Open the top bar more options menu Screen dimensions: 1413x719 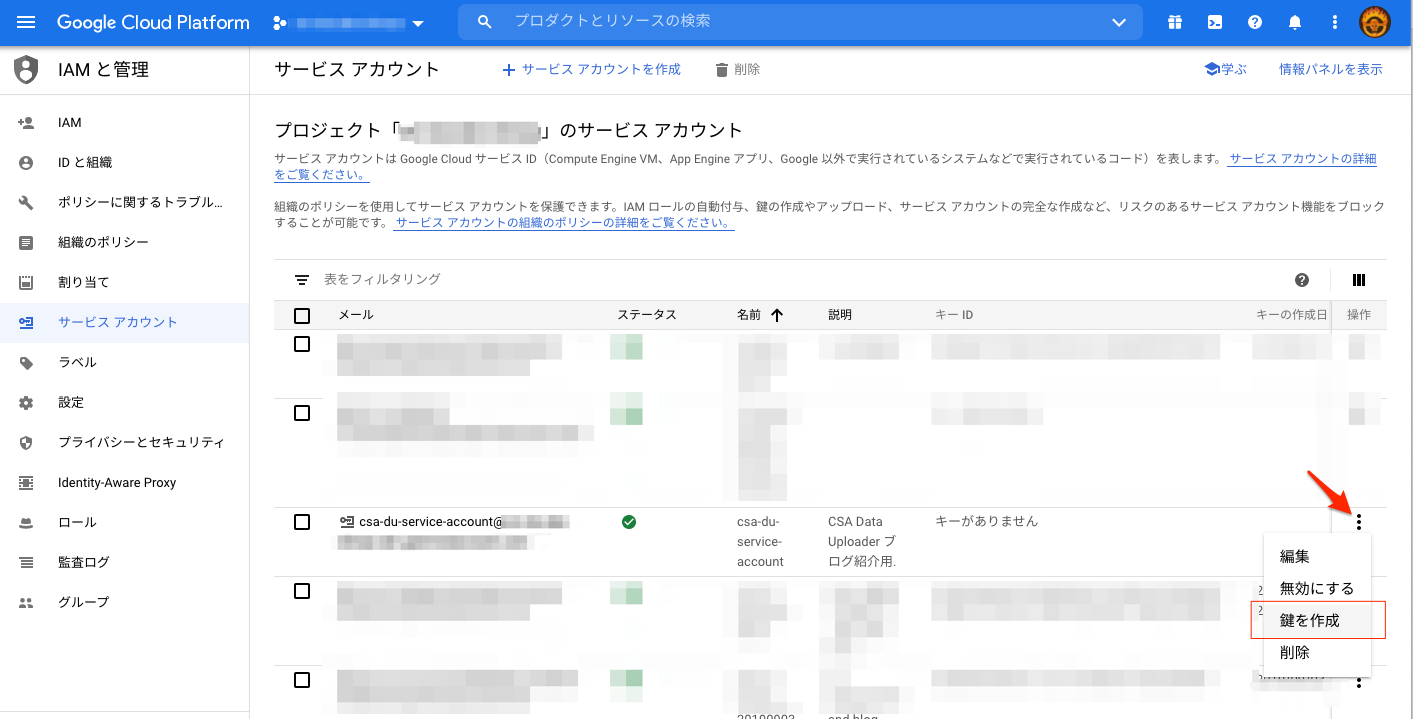[x=1335, y=22]
